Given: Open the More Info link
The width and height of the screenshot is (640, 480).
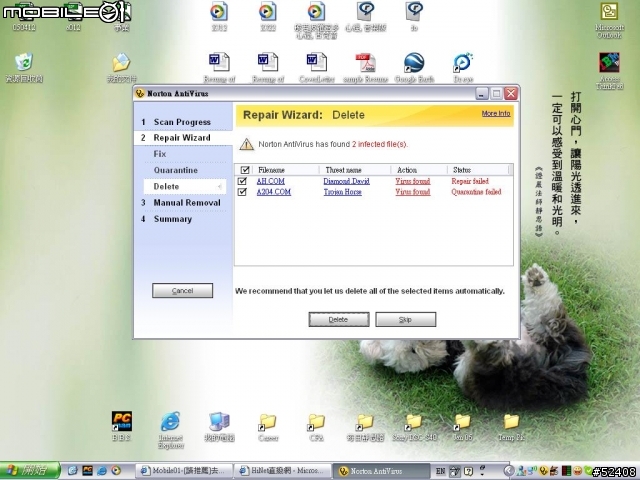Looking at the screenshot, I should 496,113.
